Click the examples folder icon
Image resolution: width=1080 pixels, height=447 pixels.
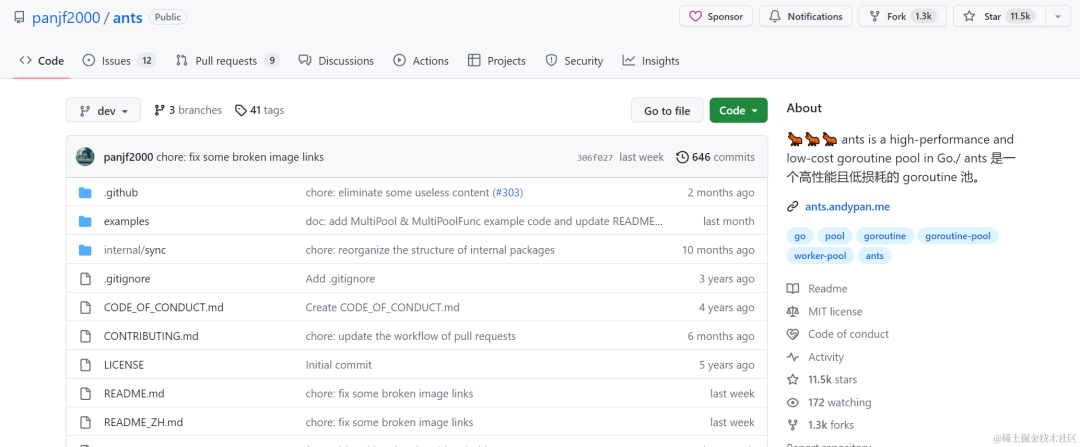pyautogui.click(x=85, y=222)
